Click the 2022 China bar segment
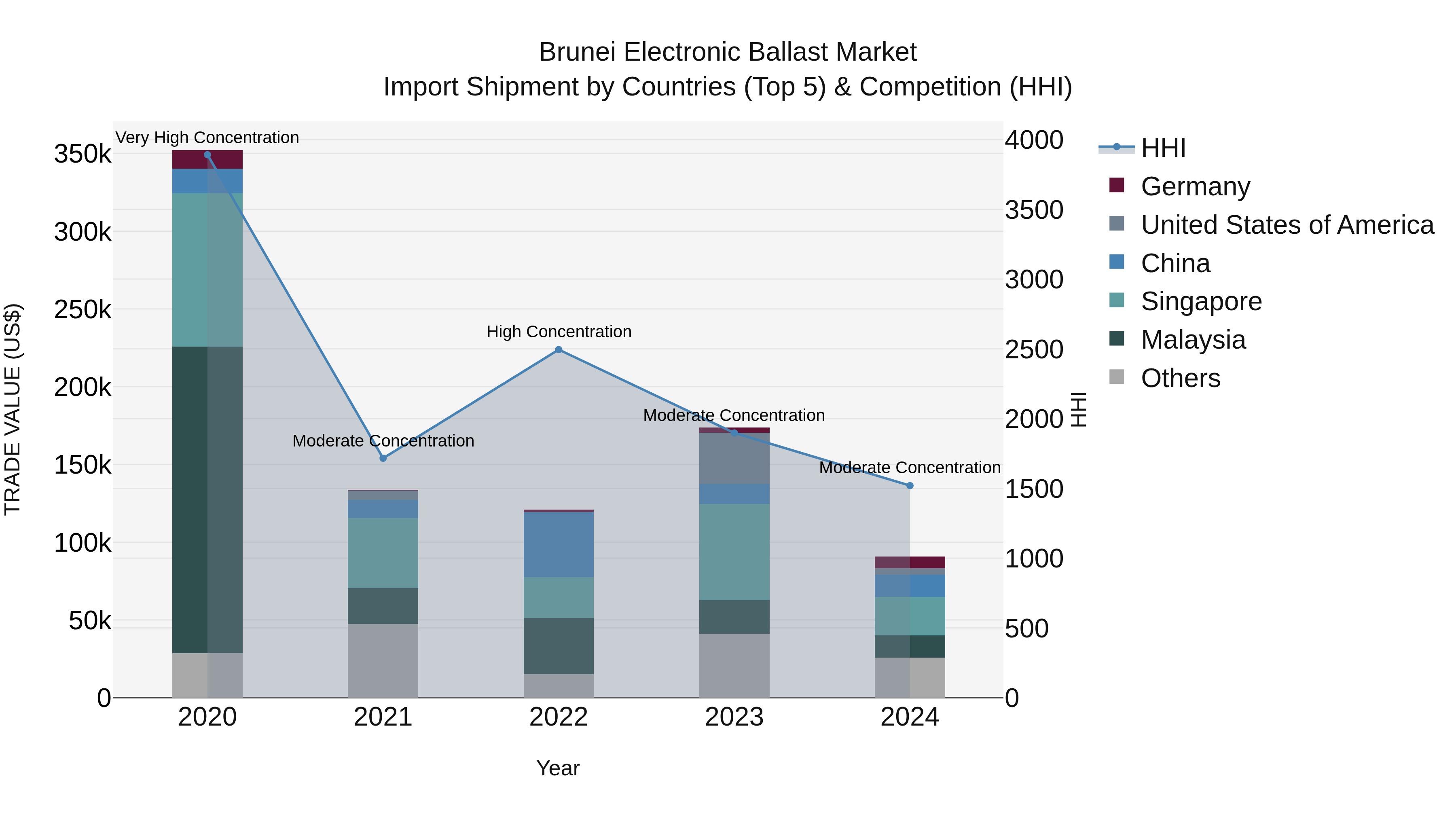The height and width of the screenshot is (819, 1456). tap(559, 545)
